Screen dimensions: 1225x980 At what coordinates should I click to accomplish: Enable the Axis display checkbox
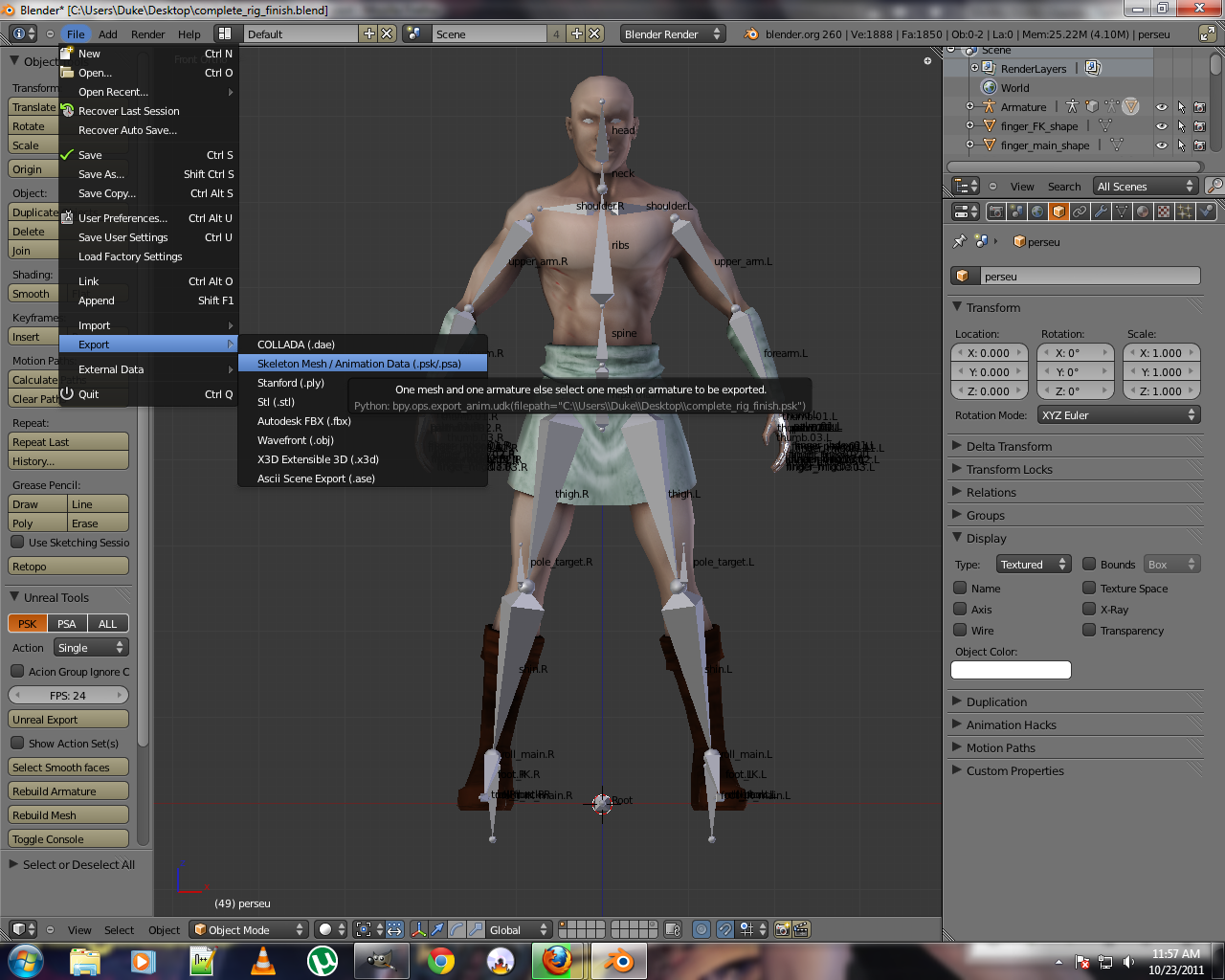(960, 609)
